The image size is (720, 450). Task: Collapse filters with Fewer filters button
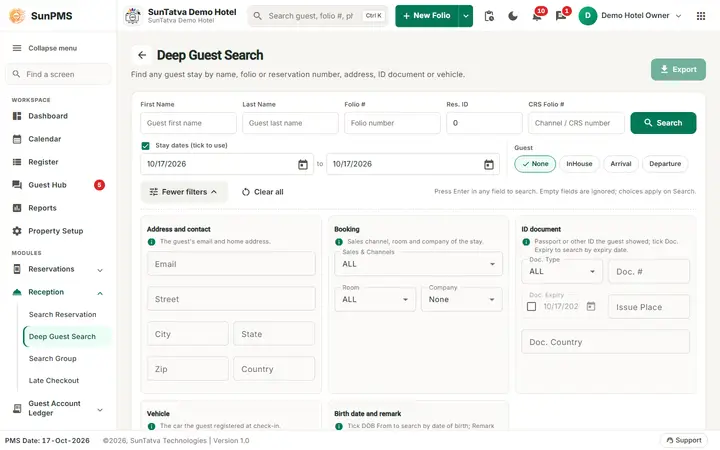click(x=184, y=192)
